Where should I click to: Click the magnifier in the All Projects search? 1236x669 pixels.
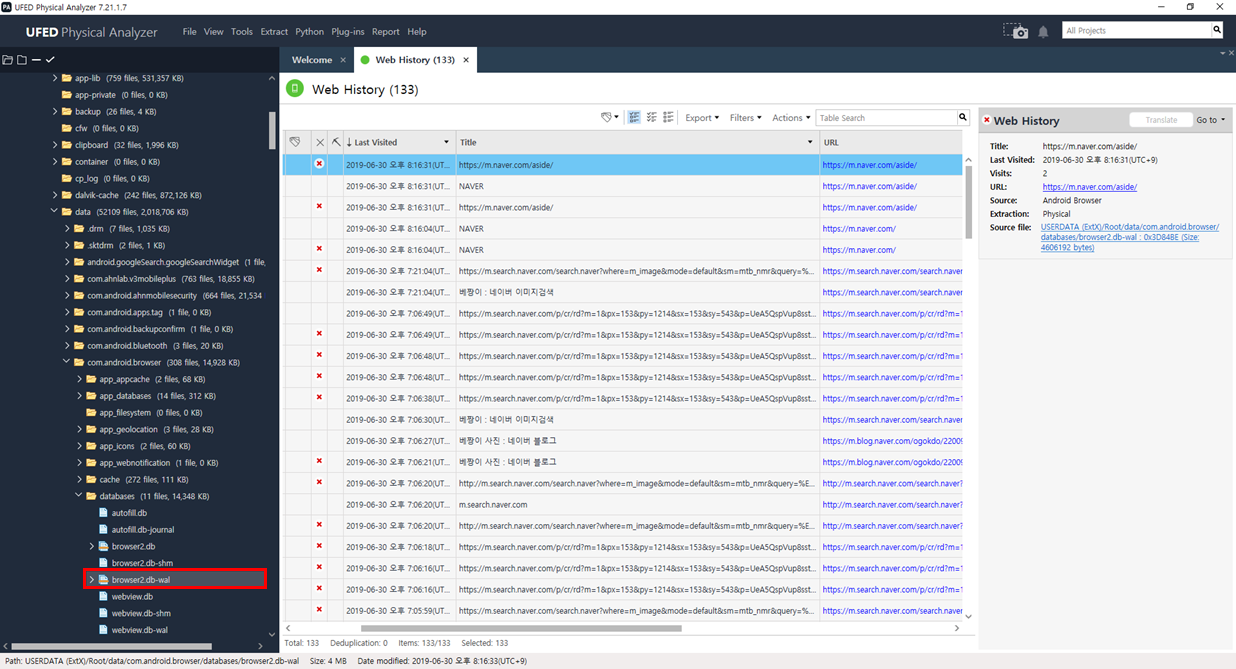1217,30
